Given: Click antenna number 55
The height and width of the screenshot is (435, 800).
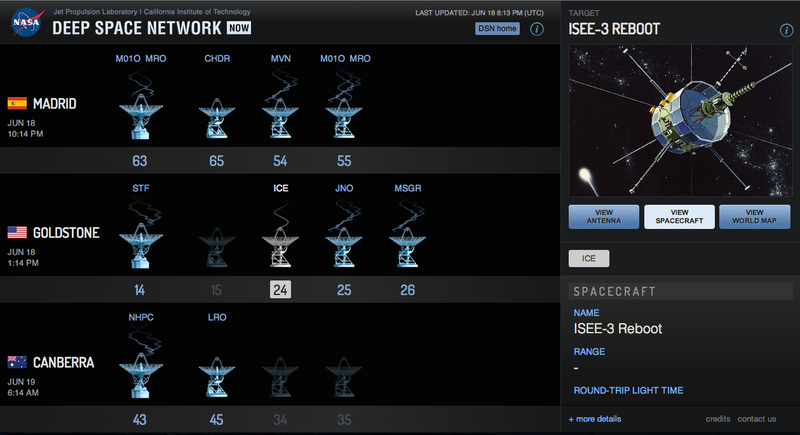Looking at the screenshot, I should [344, 161].
